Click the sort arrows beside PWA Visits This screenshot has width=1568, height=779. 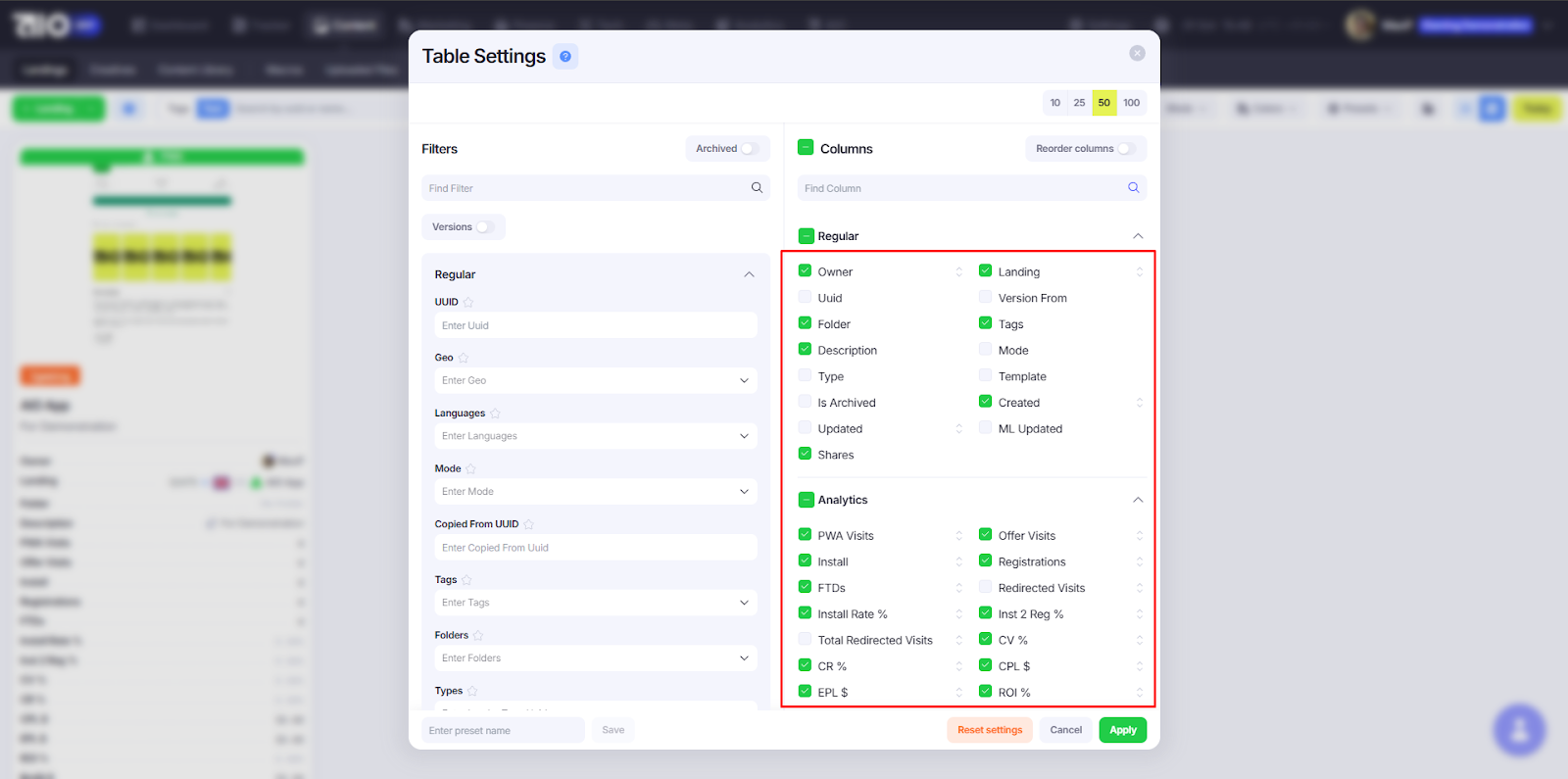(958, 536)
